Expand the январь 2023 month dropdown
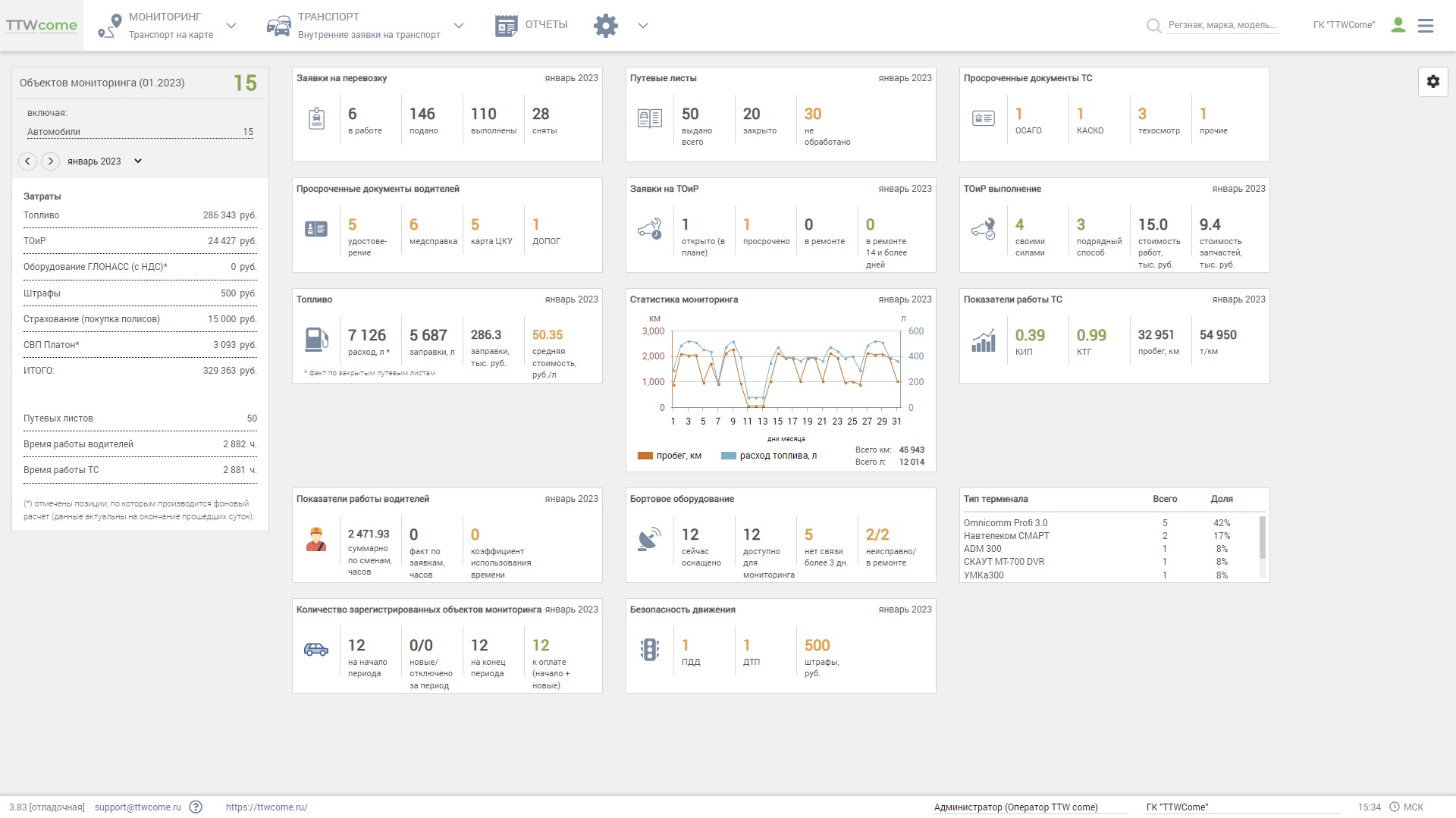1456x818 pixels. [x=138, y=161]
